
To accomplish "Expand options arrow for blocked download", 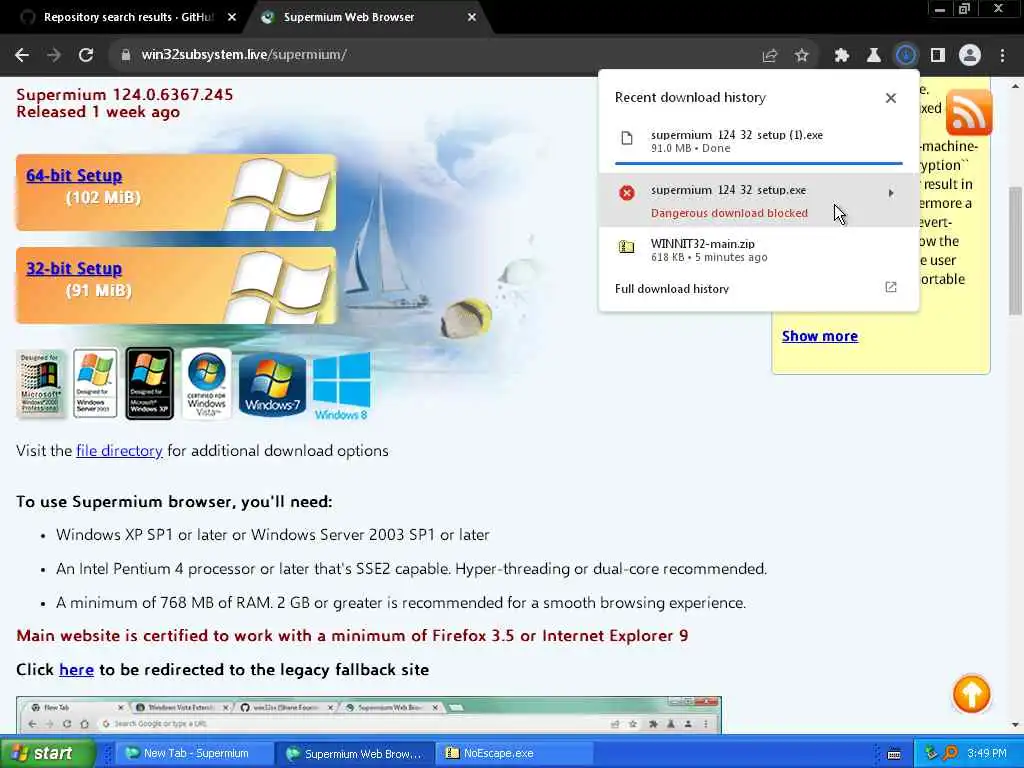I will [x=891, y=193].
